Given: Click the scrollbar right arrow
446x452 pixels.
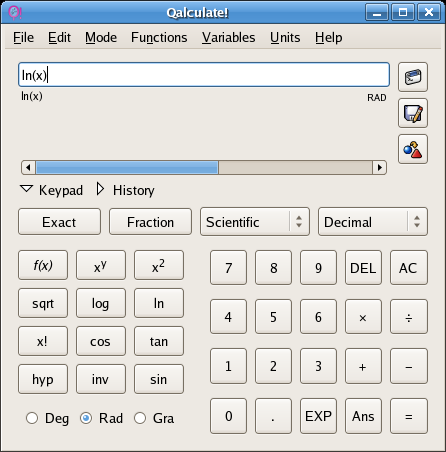Looking at the screenshot, I should pyautogui.click(x=379, y=167).
